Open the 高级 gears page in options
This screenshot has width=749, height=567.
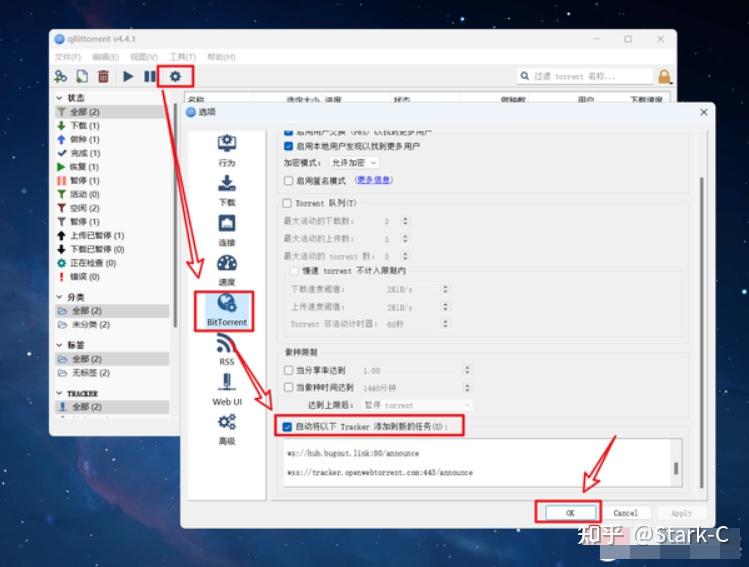point(226,429)
